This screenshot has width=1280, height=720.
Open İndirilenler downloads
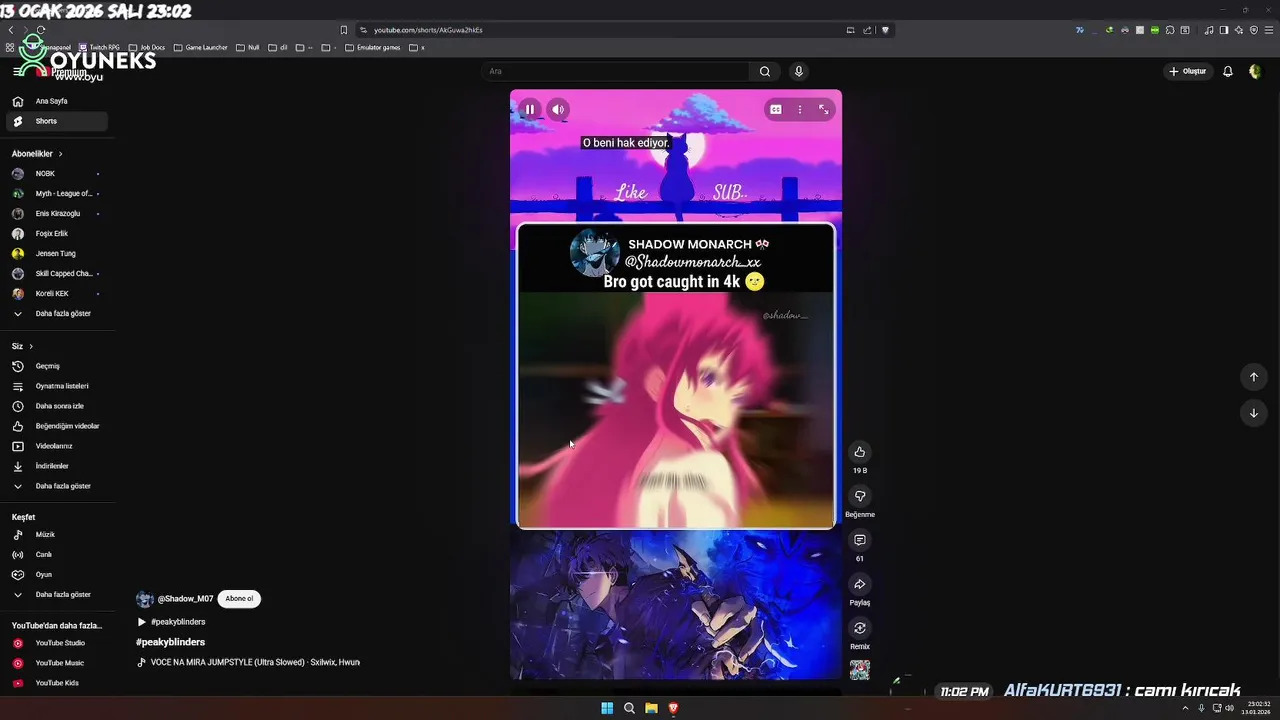click(57, 466)
